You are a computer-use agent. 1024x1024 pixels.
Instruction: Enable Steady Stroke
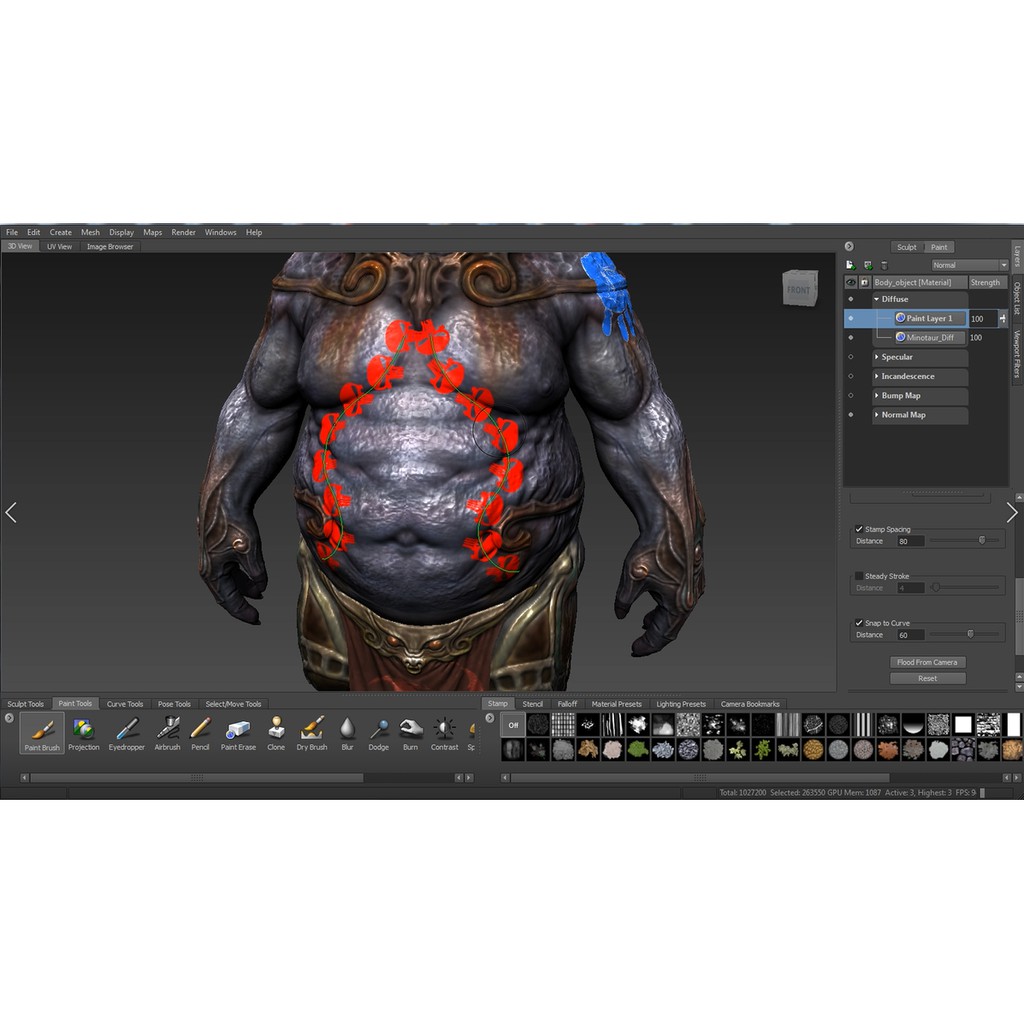click(x=857, y=576)
